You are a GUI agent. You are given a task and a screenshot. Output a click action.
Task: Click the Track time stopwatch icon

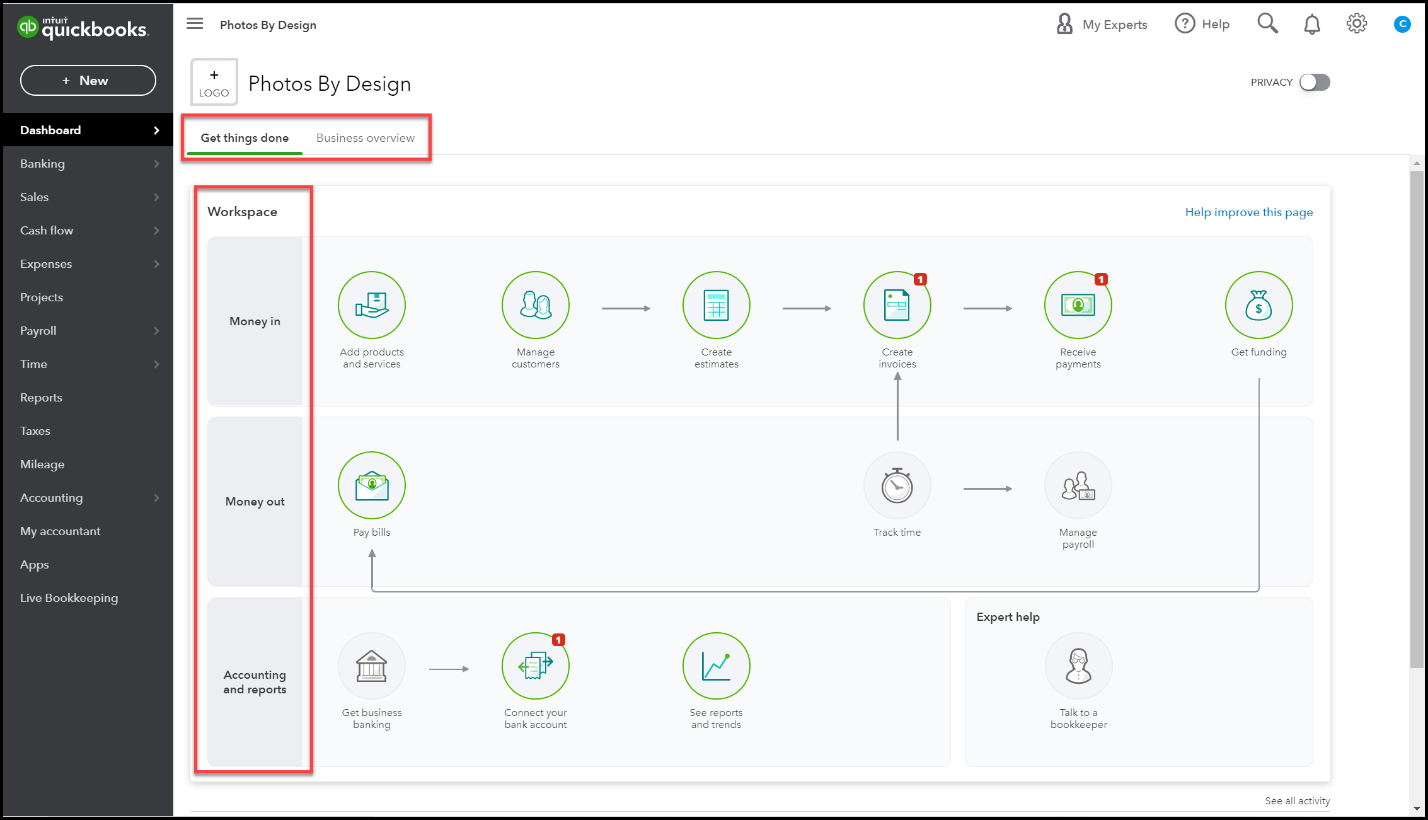[x=897, y=485]
